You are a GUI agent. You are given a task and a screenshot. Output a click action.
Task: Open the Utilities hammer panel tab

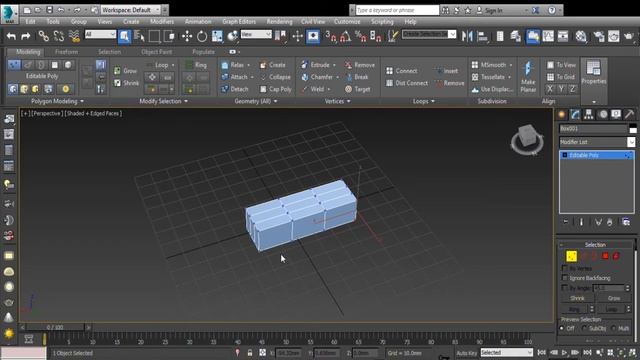point(629,115)
